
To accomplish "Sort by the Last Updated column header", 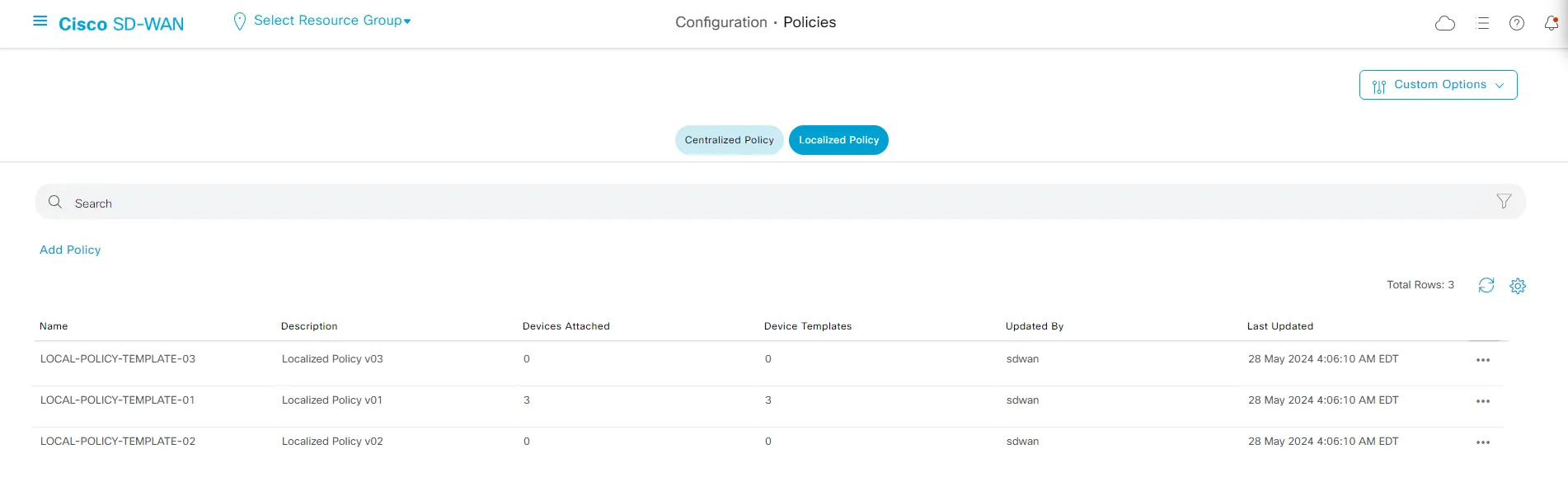I will pyautogui.click(x=1279, y=326).
